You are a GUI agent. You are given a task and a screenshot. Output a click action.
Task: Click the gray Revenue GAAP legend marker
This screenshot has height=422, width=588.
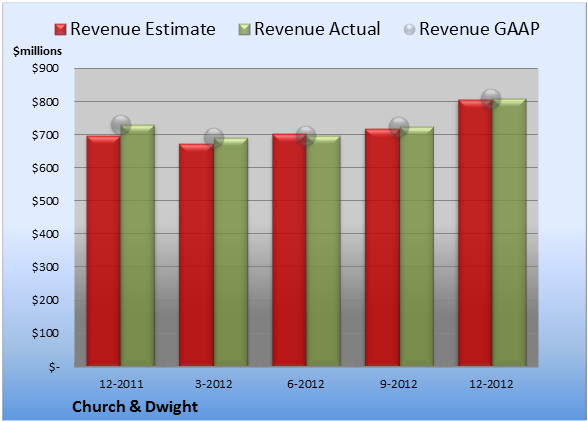pos(410,30)
